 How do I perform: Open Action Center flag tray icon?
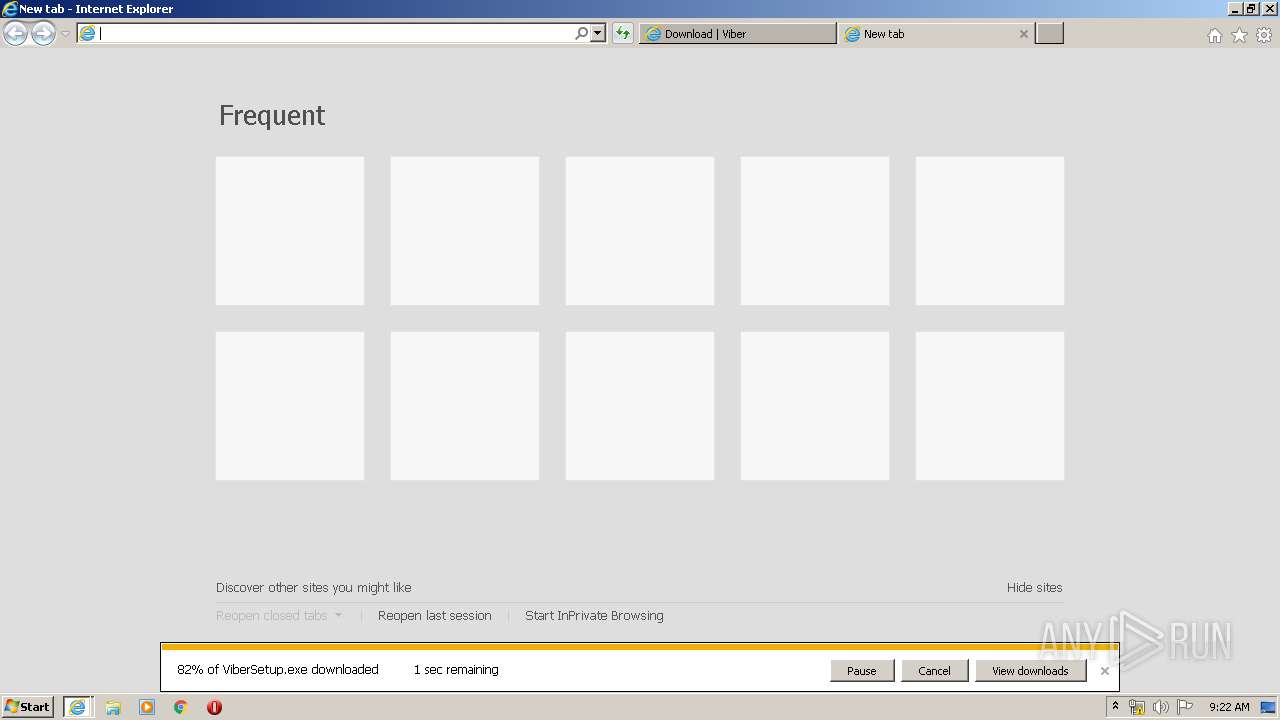point(1185,707)
